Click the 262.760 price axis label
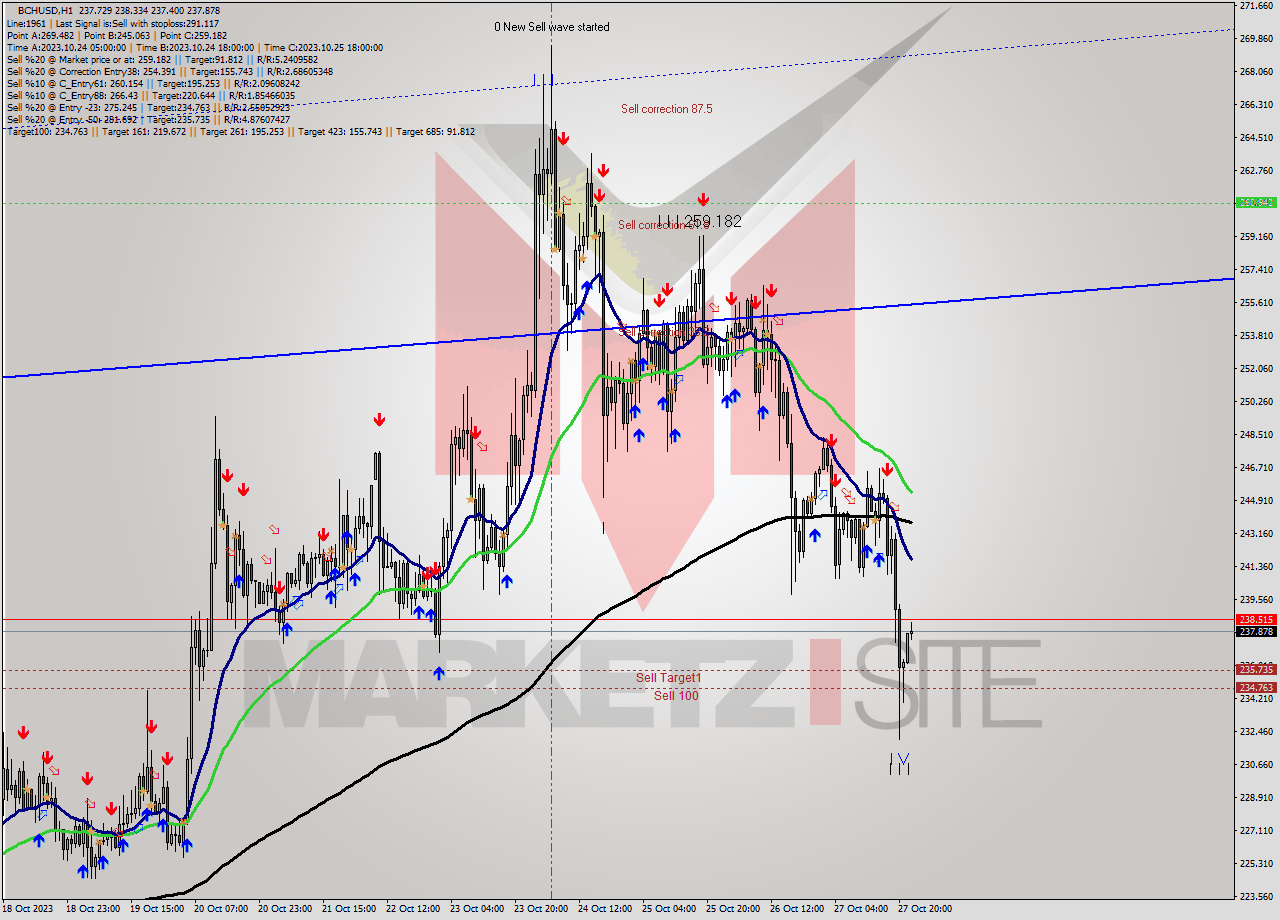 point(1255,170)
